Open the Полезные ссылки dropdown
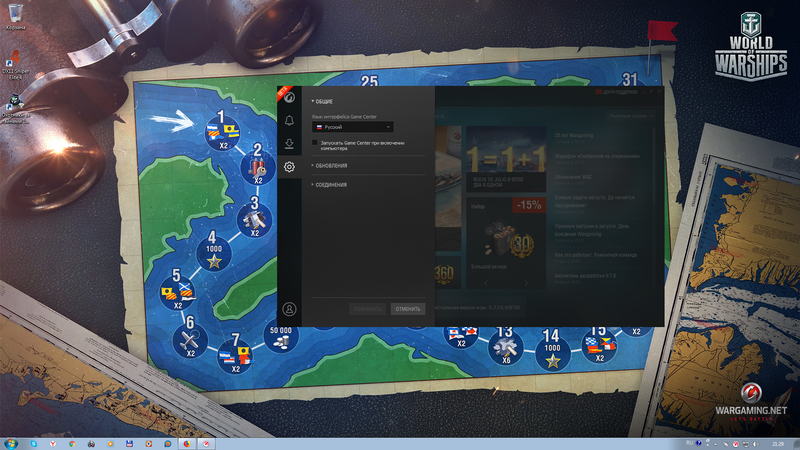The height and width of the screenshot is (450, 800). point(630,116)
